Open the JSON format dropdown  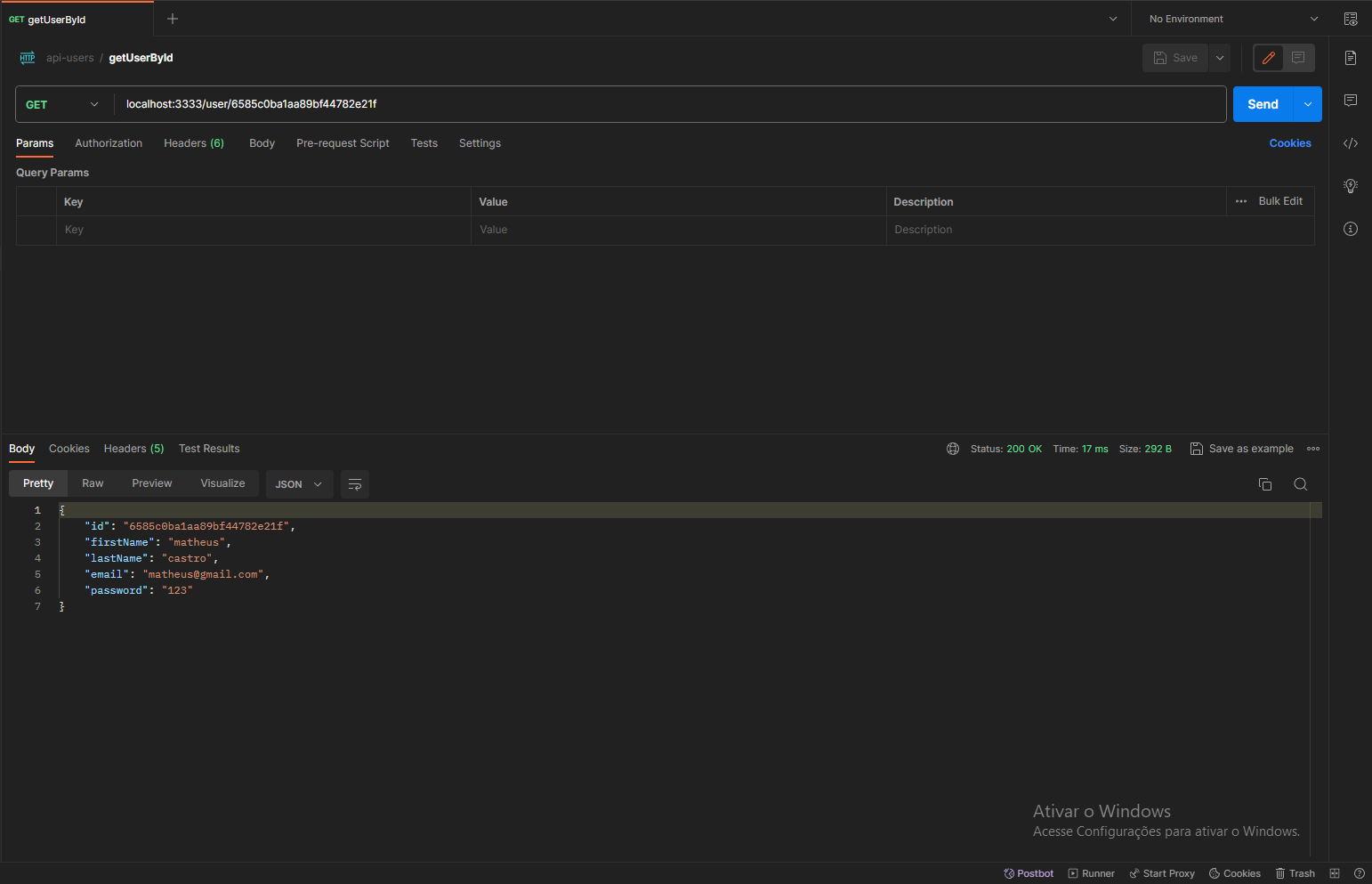point(299,484)
